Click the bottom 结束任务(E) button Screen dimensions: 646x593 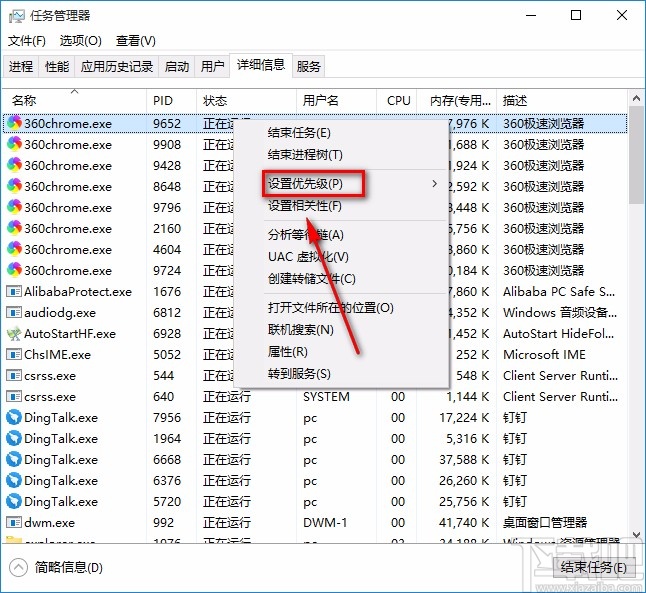593,567
